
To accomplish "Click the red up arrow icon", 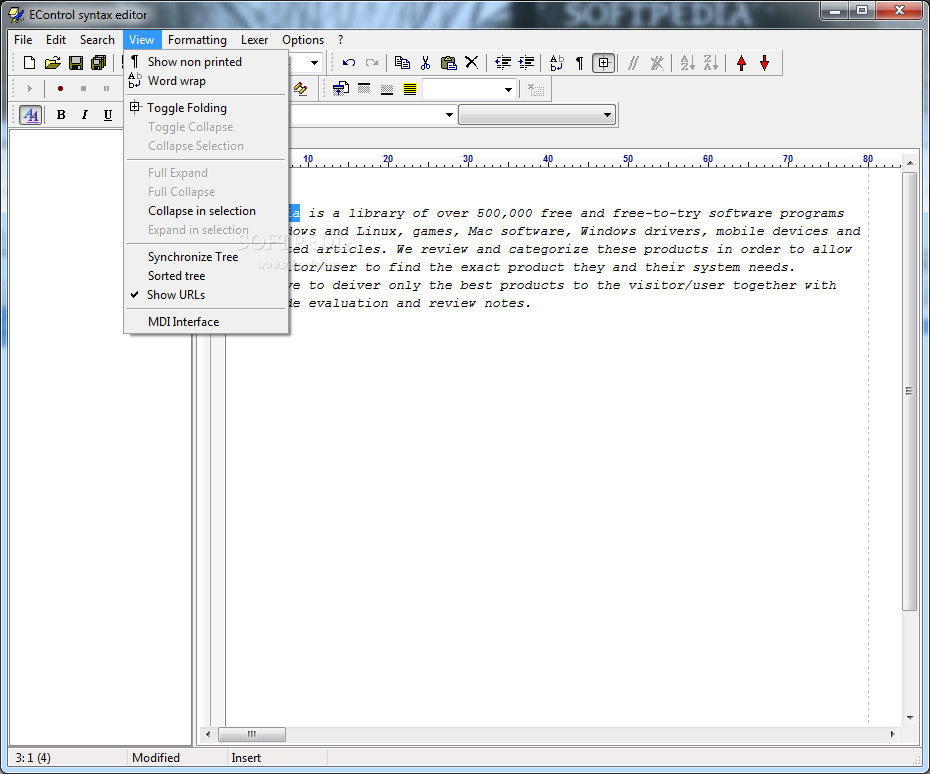I will (x=741, y=63).
